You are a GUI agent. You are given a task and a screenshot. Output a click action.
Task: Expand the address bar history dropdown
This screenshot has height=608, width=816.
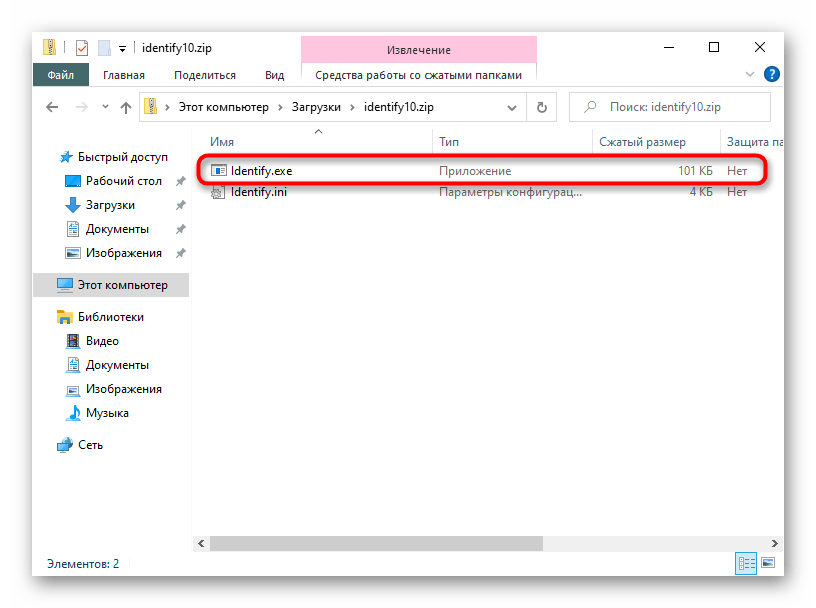(517, 107)
